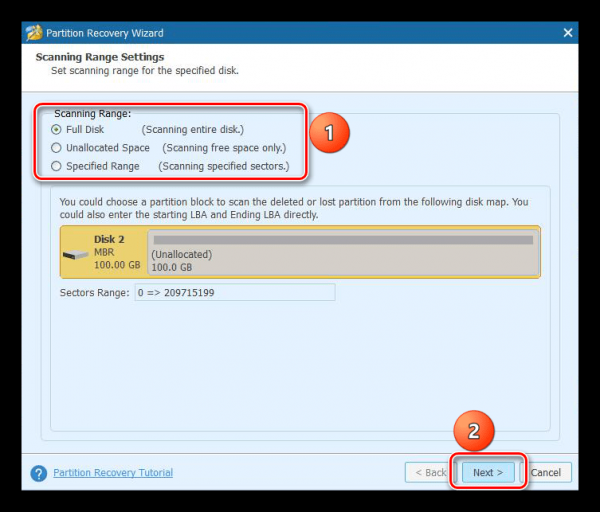Viewport: 600px width, 512px height.
Task: Go back with the Back button
Action: [430, 473]
